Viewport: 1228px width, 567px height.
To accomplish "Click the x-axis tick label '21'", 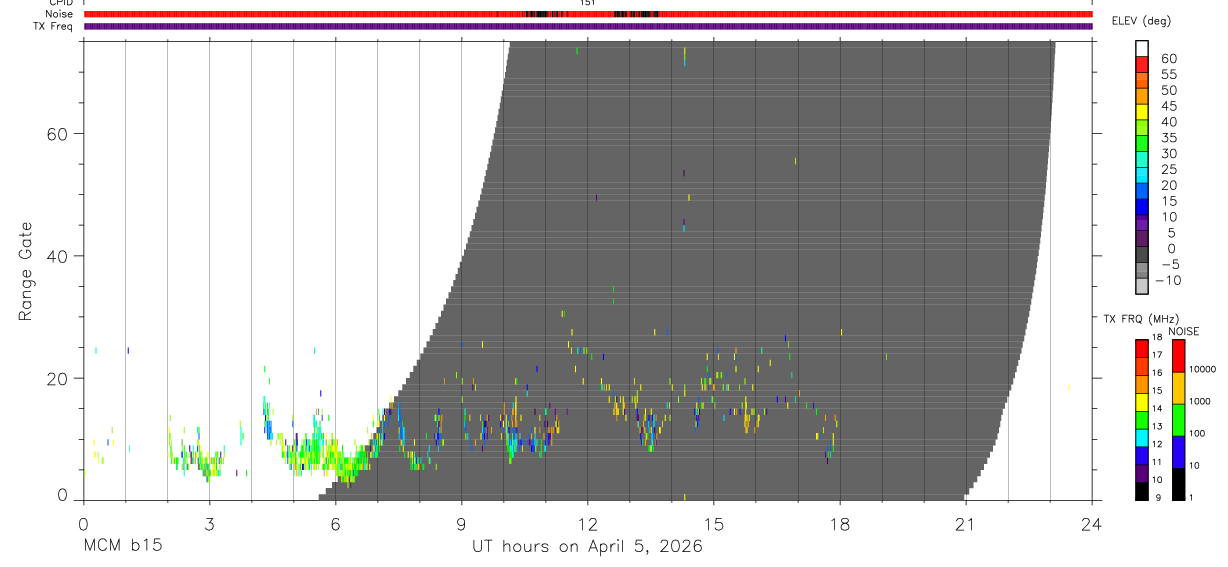I will pyautogui.click(x=965, y=524).
